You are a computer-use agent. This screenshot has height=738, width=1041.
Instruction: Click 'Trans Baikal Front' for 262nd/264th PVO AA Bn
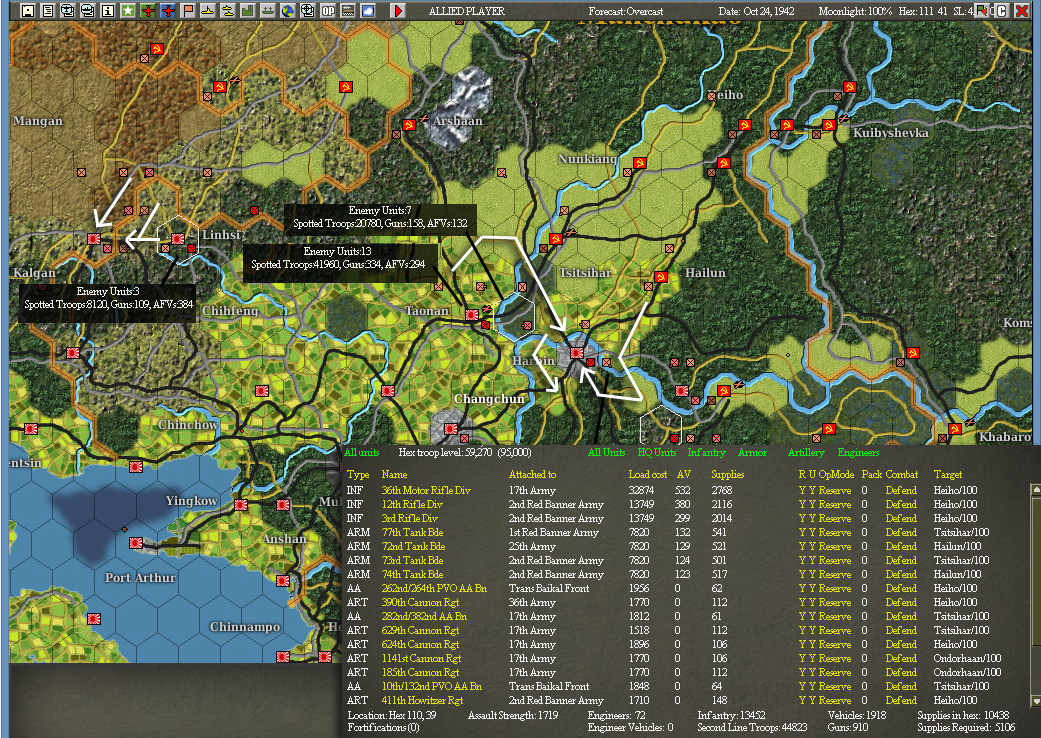pos(549,589)
